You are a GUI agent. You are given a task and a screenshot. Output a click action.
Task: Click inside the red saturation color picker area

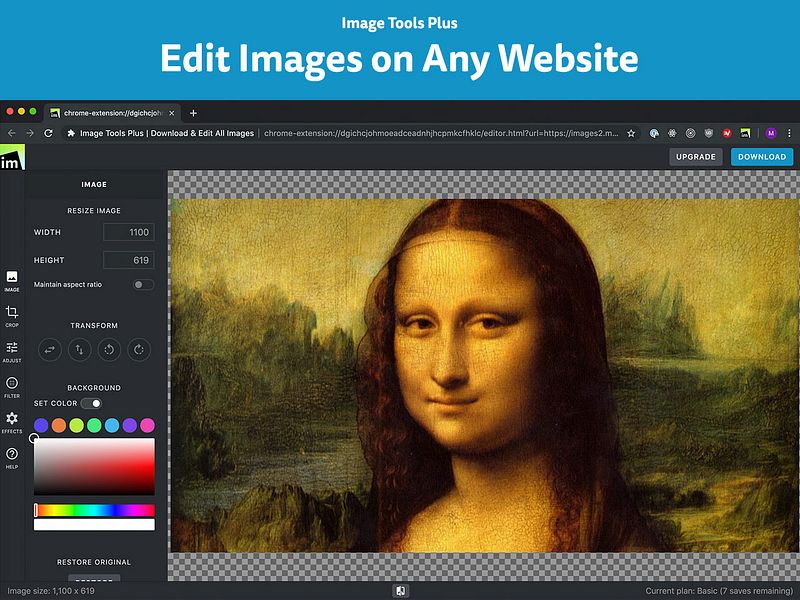[x=94, y=466]
